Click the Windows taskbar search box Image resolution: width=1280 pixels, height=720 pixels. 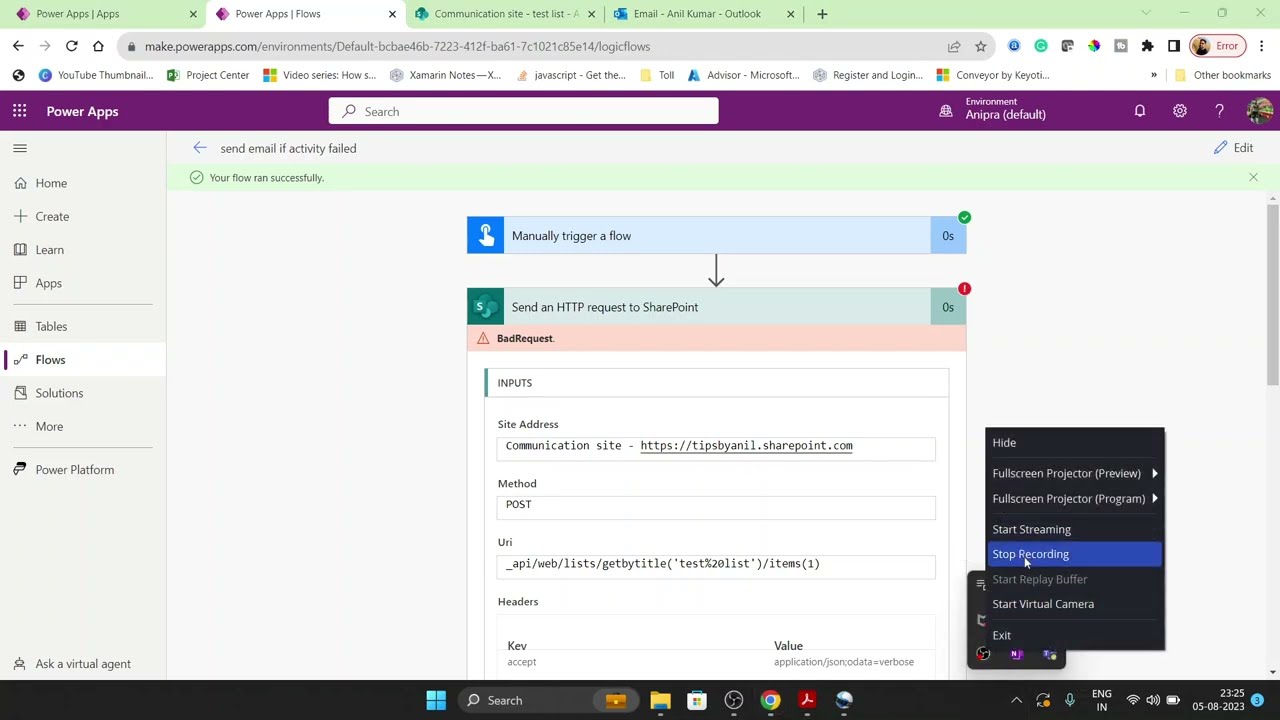[x=547, y=700]
